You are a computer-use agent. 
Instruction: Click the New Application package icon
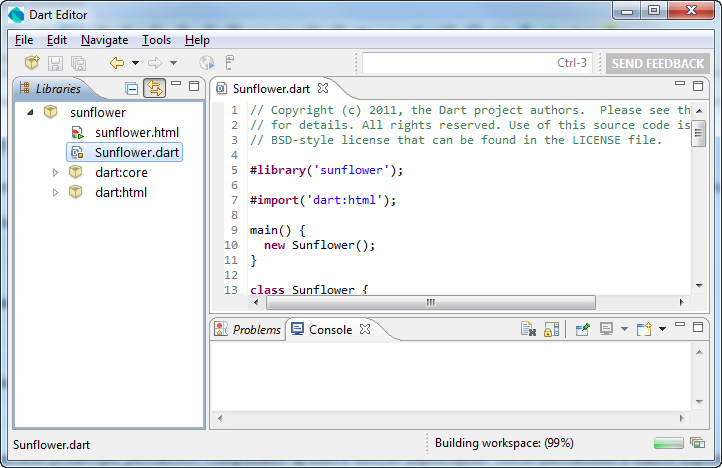coord(32,62)
